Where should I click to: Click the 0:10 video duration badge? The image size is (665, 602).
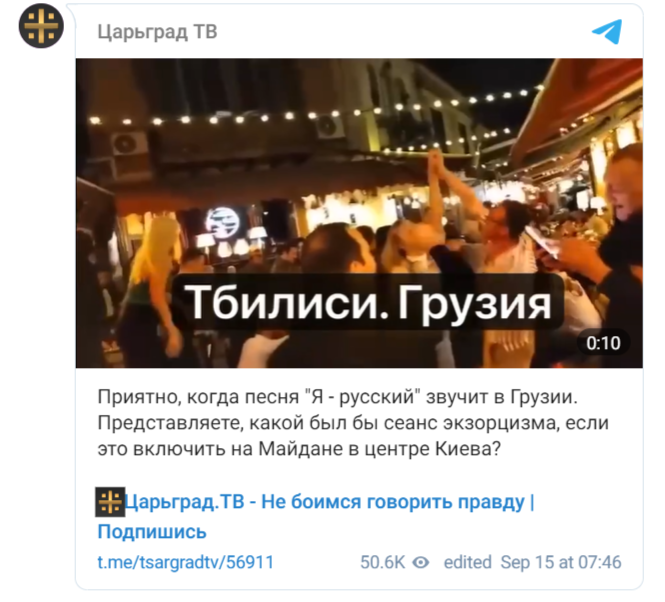pyautogui.click(x=603, y=343)
